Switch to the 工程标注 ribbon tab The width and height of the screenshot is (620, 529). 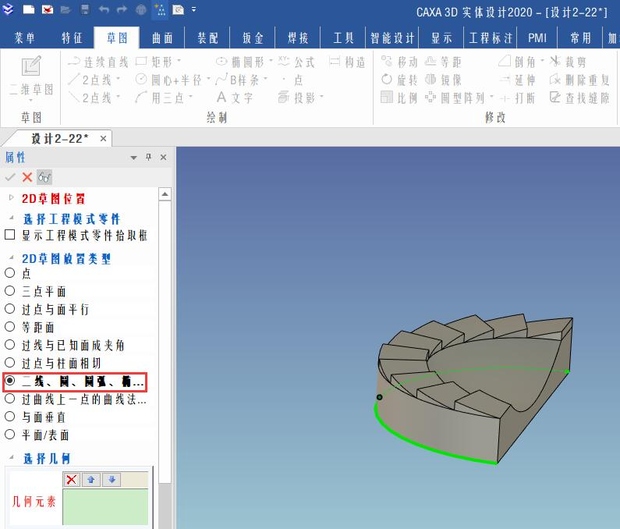point(490,38)
